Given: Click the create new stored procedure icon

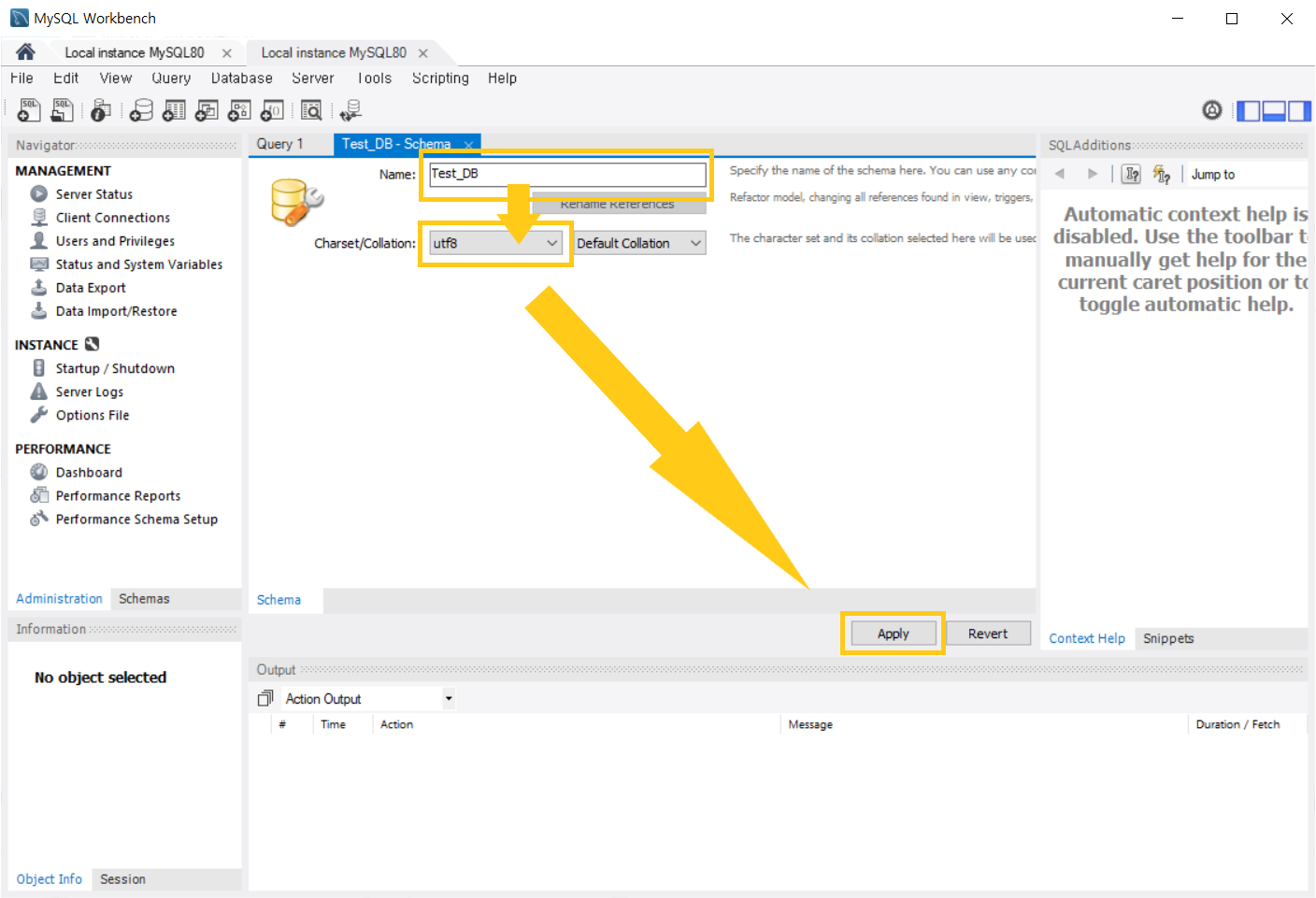Looking at the screenshot, I should coord(239,110).
